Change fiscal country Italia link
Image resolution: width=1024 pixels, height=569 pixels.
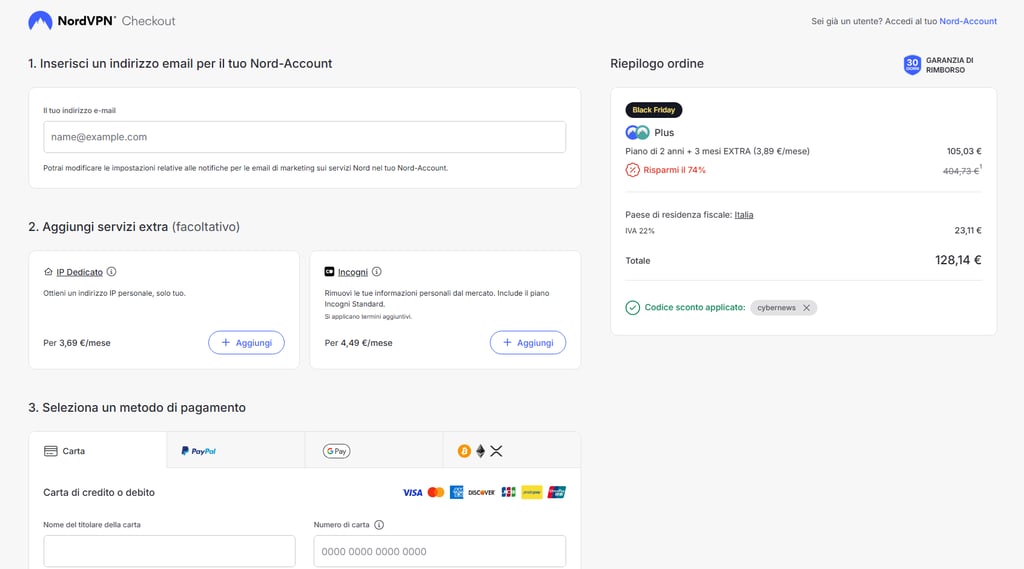pos(744,214)
